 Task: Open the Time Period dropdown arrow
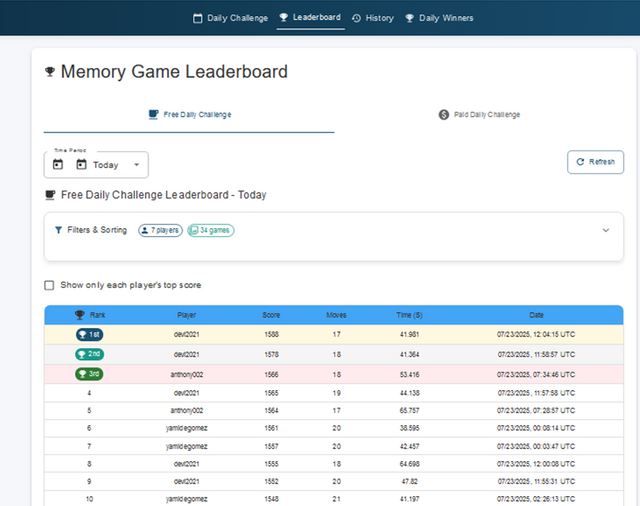[x=137, y=165]
